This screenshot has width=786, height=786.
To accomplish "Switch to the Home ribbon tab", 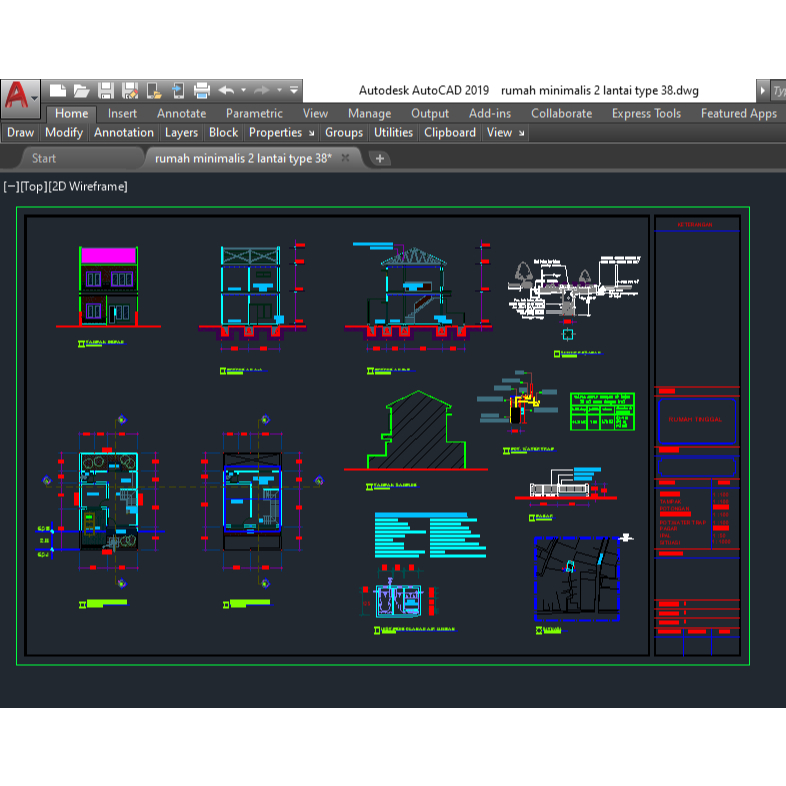I will point(72,114).
